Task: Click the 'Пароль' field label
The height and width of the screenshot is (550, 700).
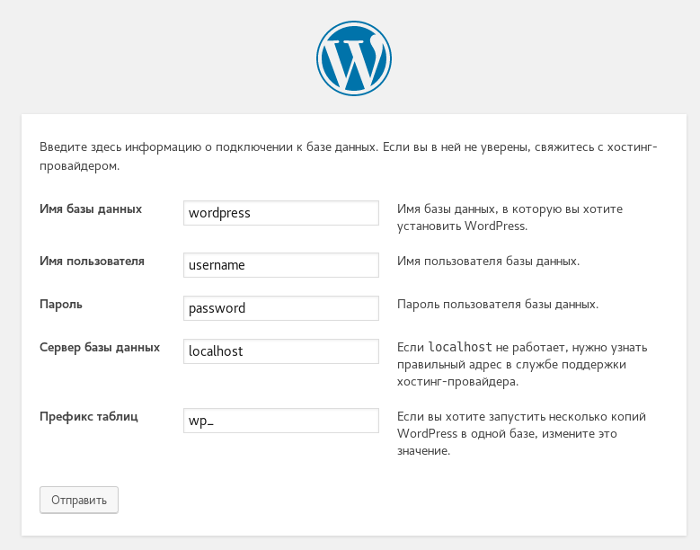Action: [61, 303]
